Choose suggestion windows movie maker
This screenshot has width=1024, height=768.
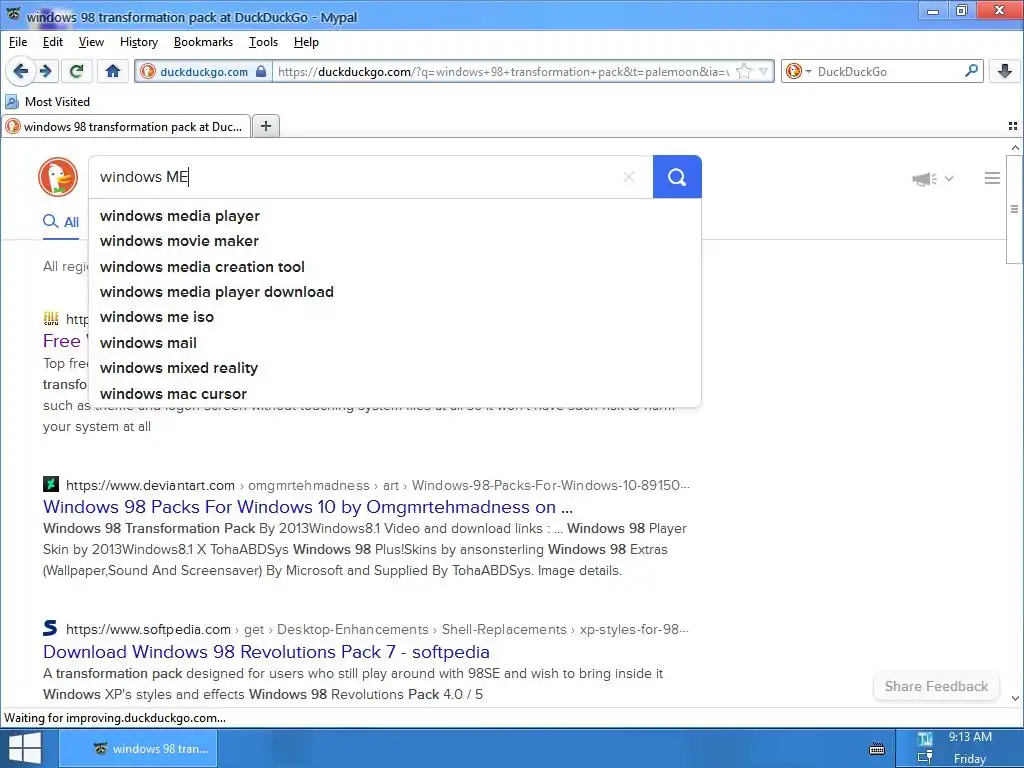pos(394,241)
